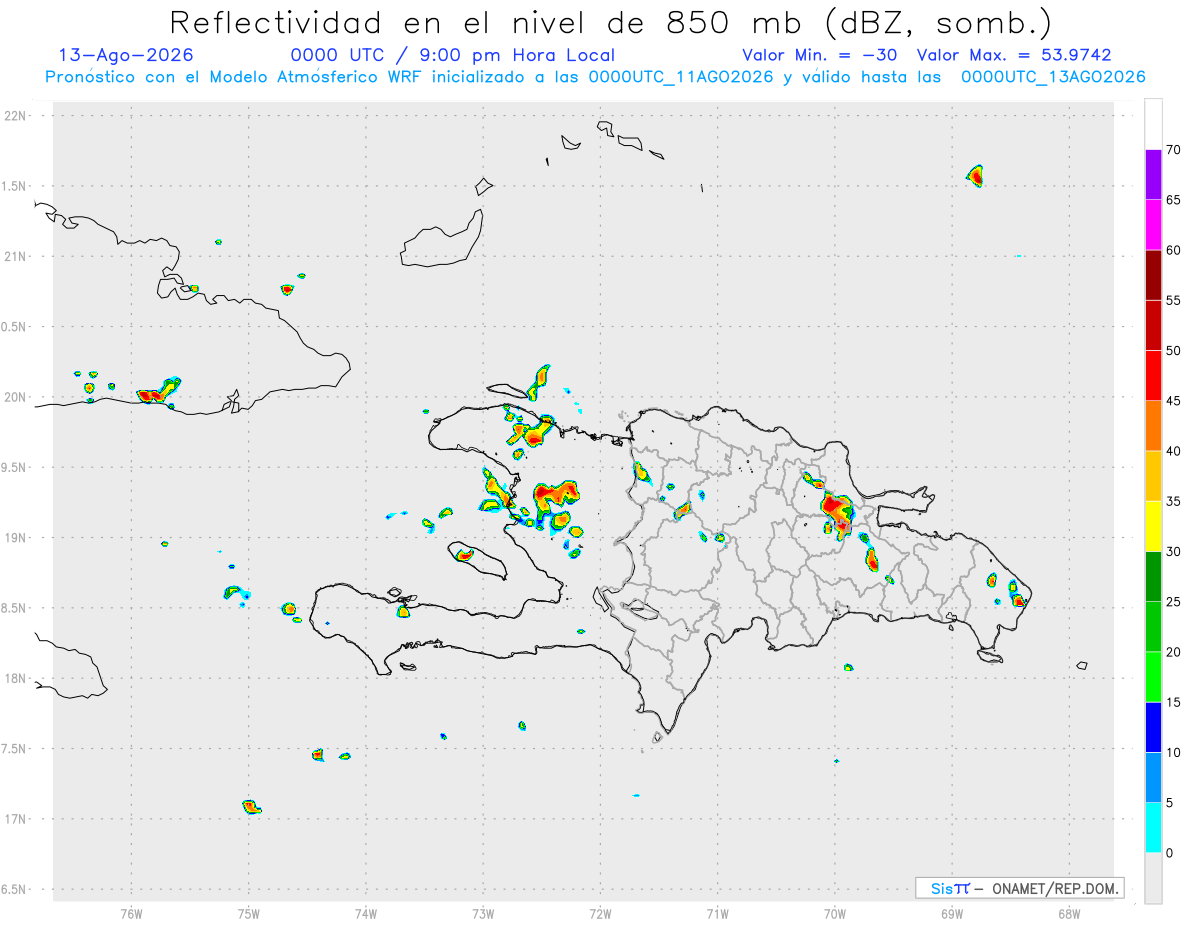Click the longitude label "70W"
The width and height of the screenshot is (1200, 927).
tap(835, 913)
